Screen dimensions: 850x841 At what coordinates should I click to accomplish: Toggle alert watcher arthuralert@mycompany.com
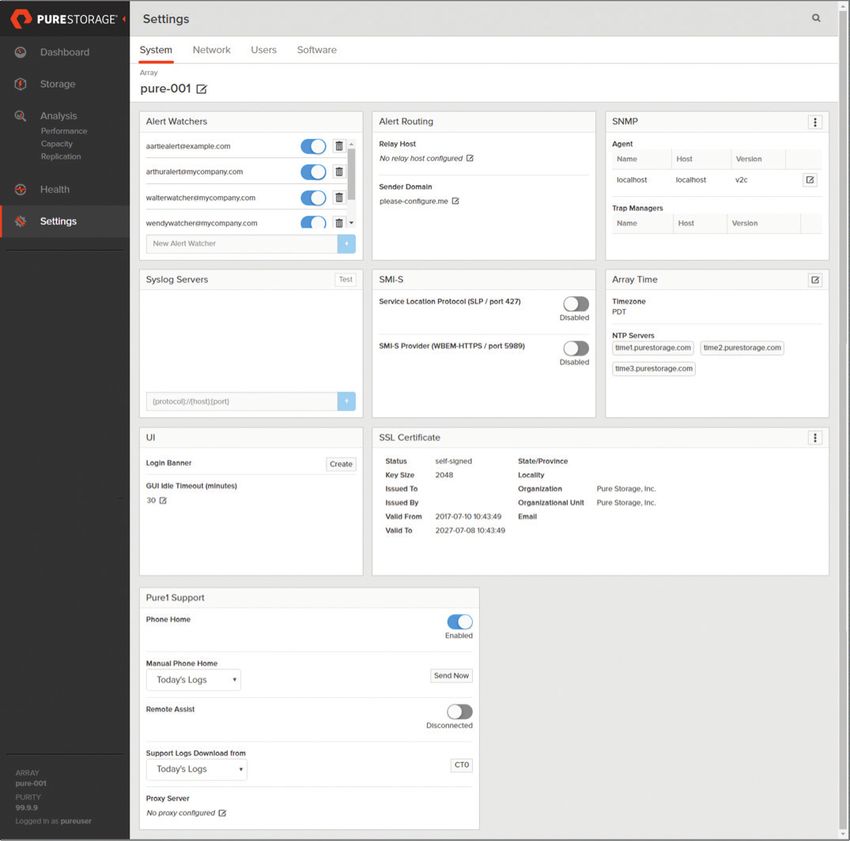click(x=313, y=172)
